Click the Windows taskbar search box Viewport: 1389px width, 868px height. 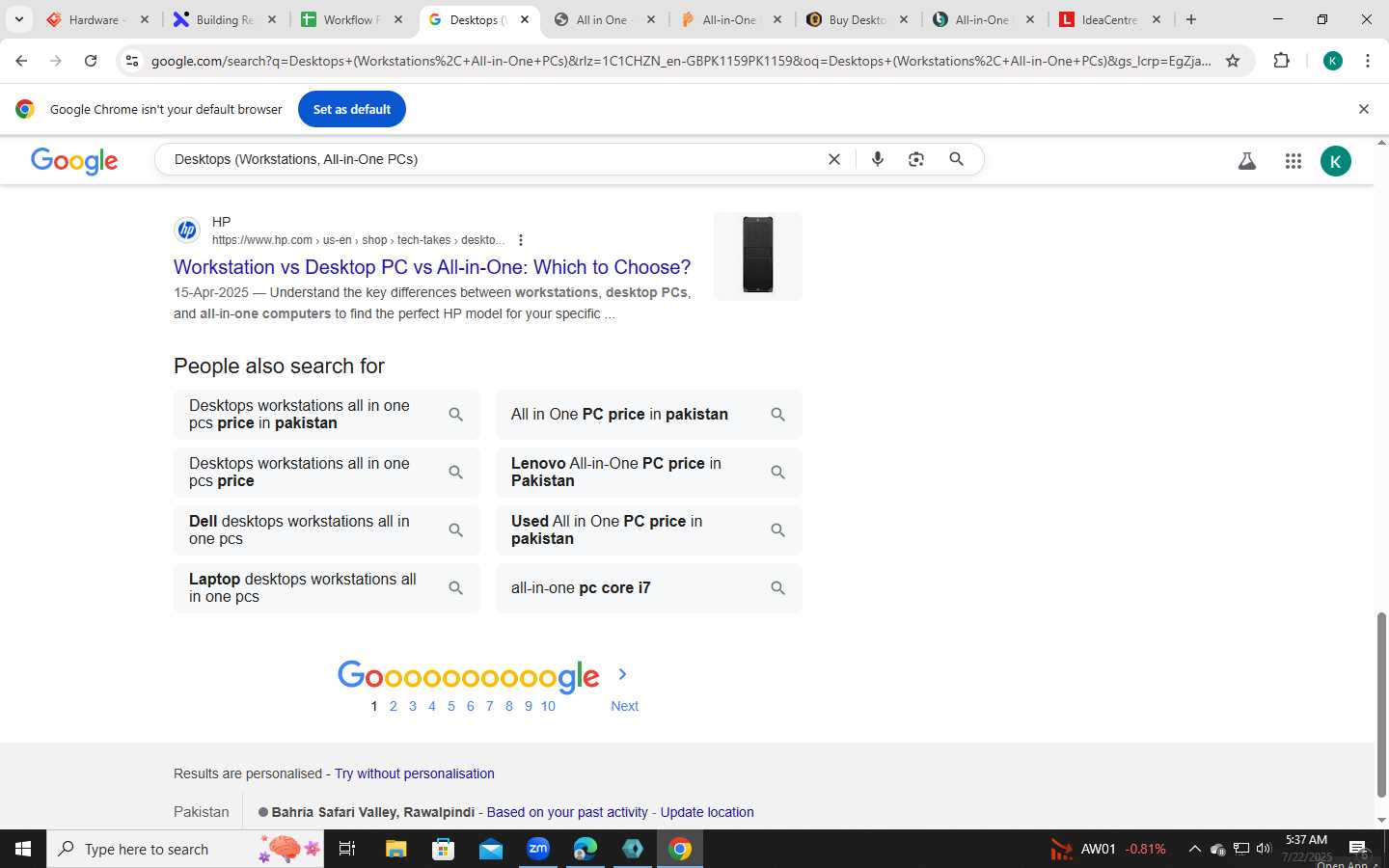[185, 849]
